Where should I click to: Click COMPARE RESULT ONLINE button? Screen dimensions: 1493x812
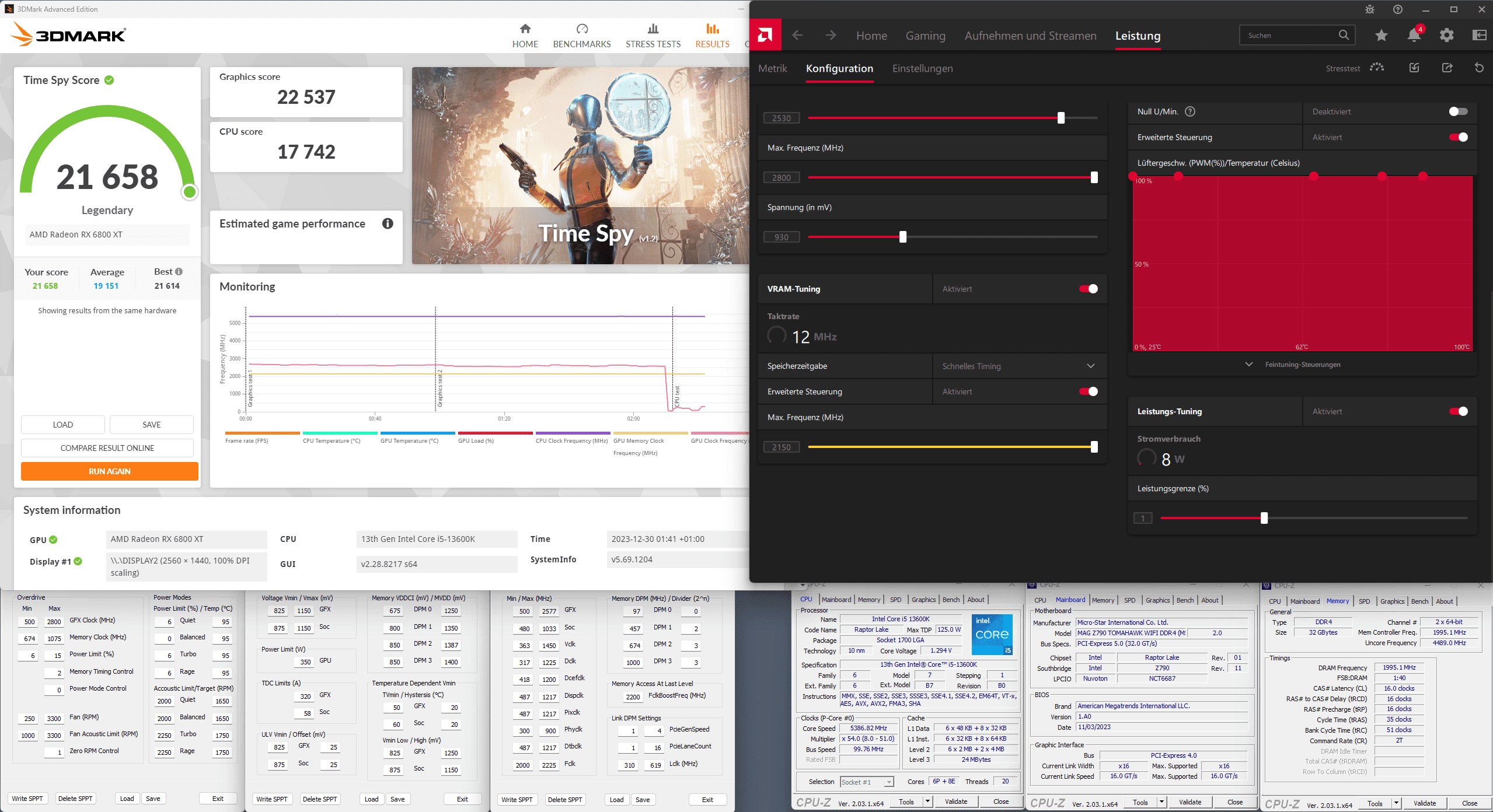107,448
